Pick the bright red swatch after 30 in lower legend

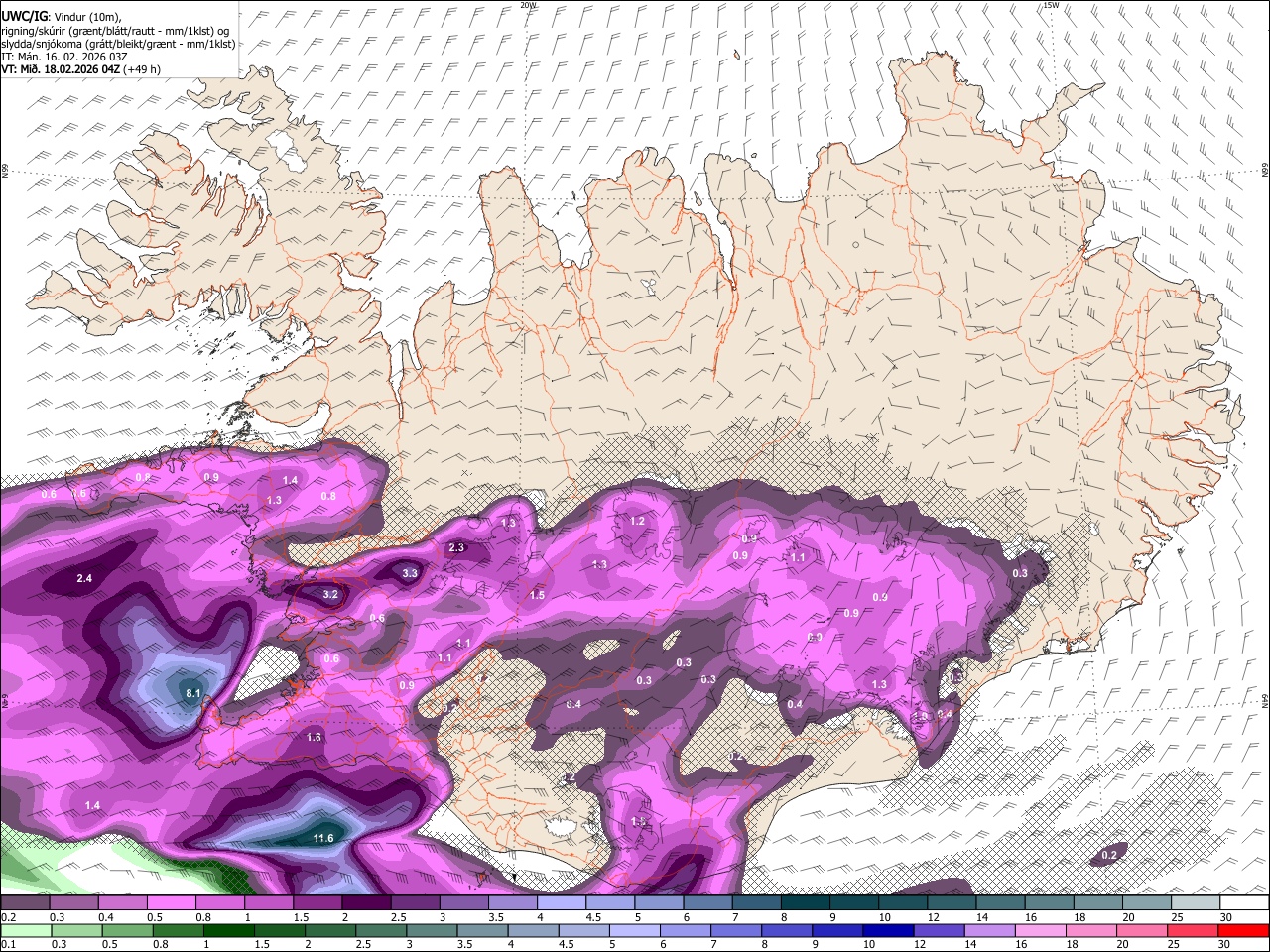click(1243, 930)
